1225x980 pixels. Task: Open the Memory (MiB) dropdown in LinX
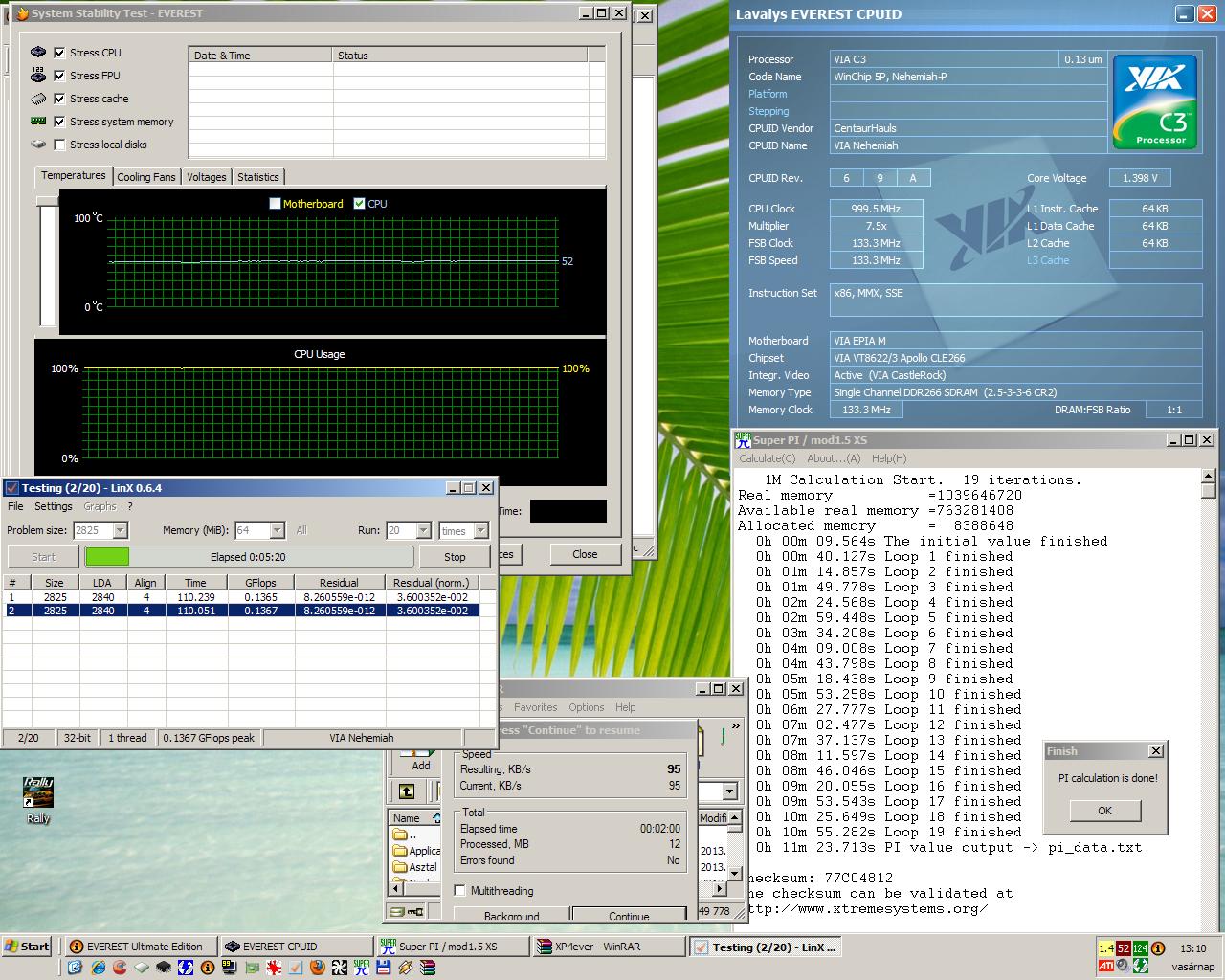click(x=278, y=530)
